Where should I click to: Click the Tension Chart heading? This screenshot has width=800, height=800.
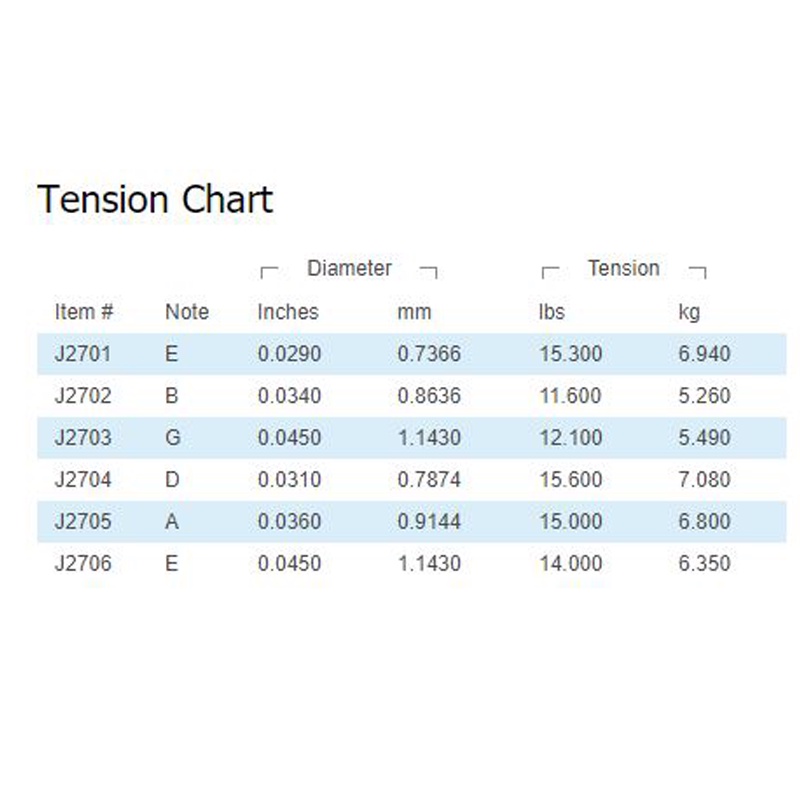coord(155,199)
